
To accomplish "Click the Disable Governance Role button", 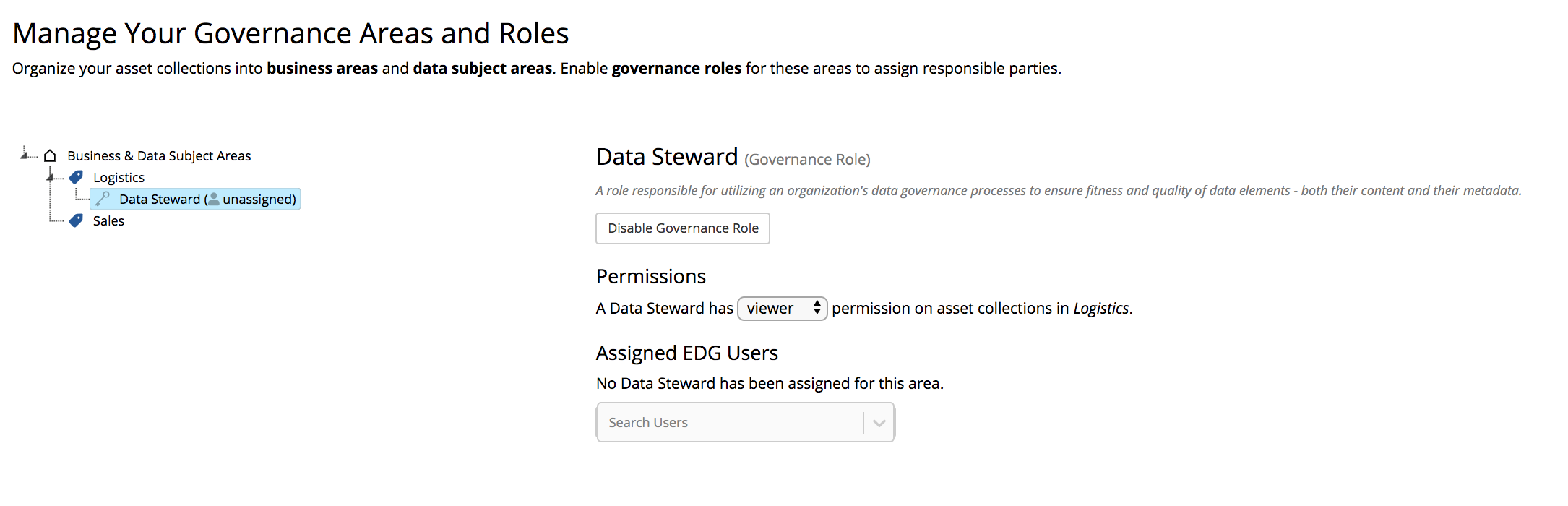I will 681,228.
